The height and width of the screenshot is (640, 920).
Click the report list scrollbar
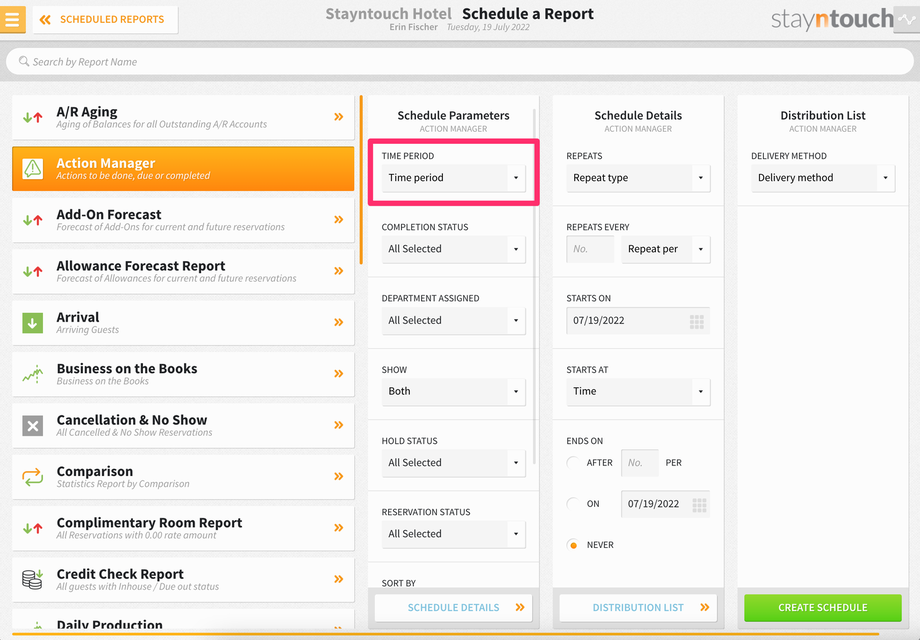(x=361, y=180)
